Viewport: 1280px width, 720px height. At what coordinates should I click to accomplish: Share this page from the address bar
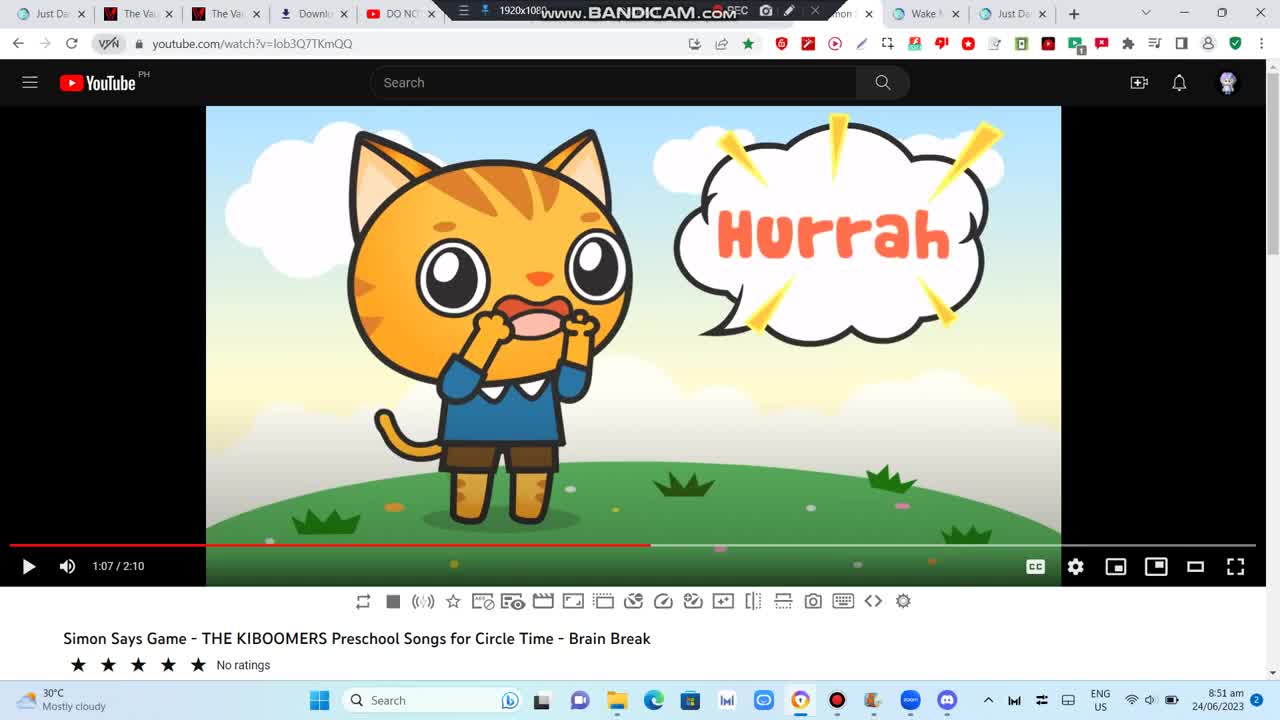click(721, 44)
